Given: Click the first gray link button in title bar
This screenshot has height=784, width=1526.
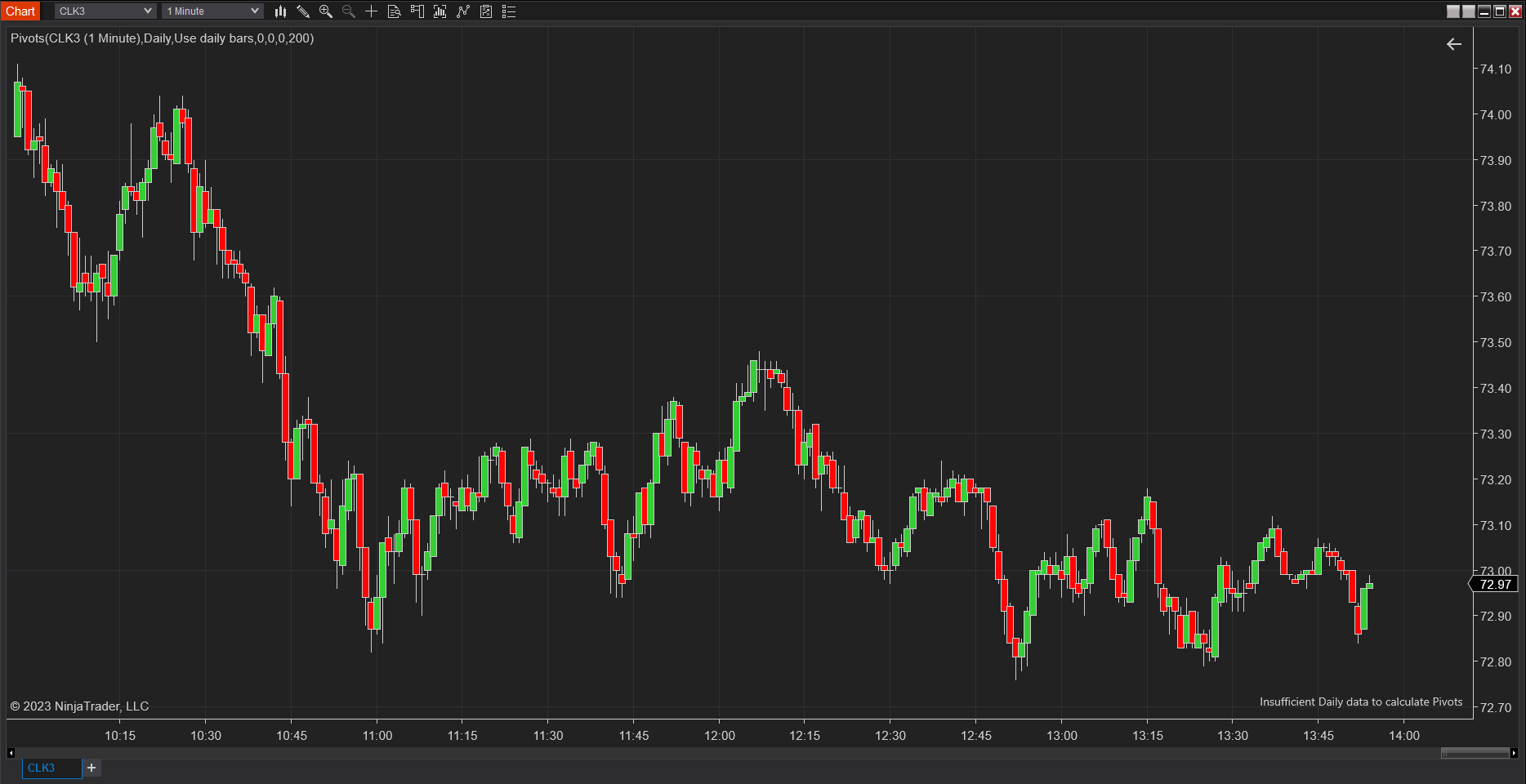Looking at the screenshot, I should [1453, 11].
